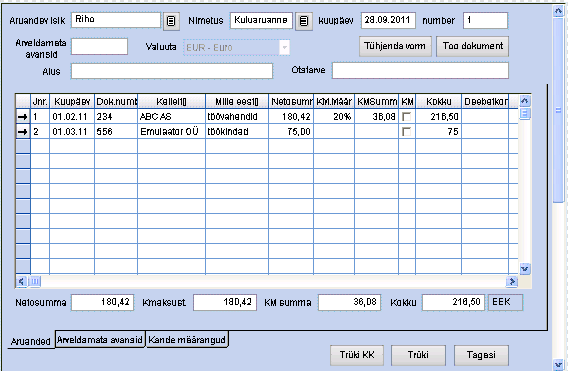Open lookup list next to Nimetus field

pyautogui.click(x=304, y=21)
